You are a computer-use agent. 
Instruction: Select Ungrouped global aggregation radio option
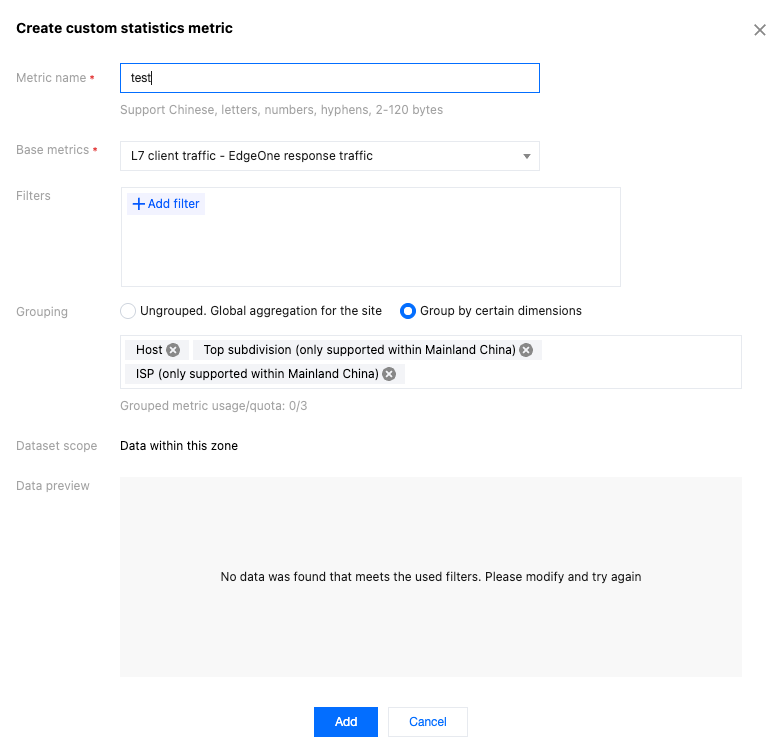click(128, 311)
